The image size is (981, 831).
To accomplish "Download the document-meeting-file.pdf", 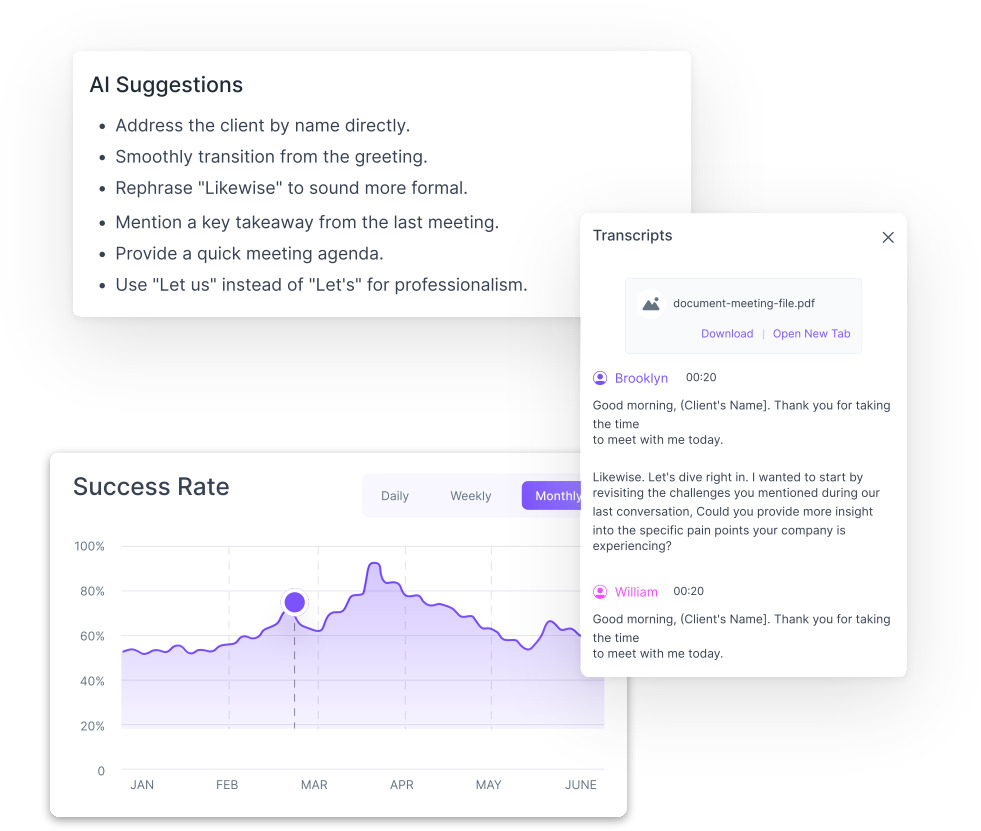I will click(x=727, y=334).
